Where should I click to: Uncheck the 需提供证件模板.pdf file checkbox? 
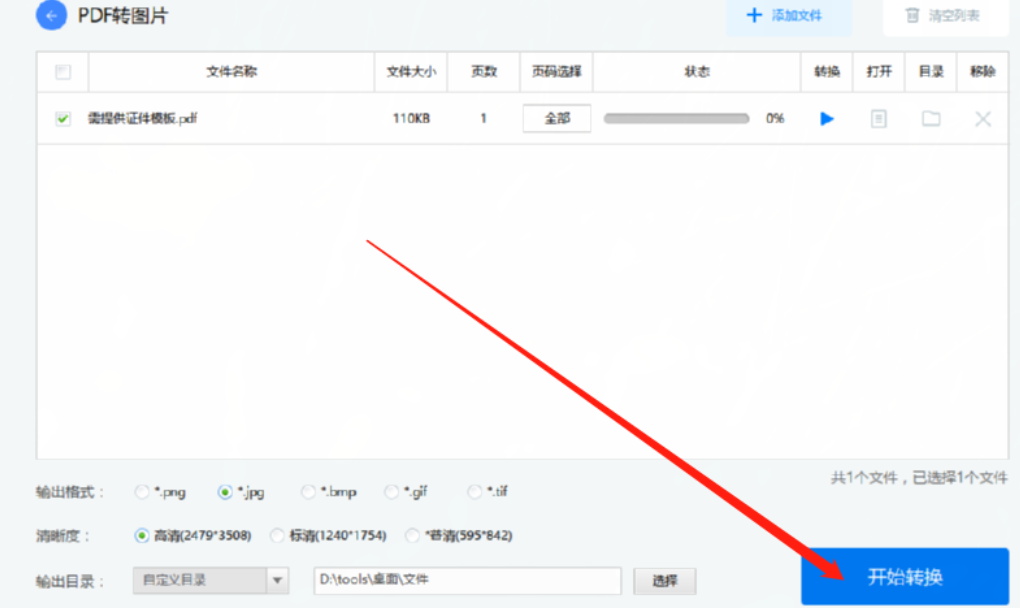tap(63, 118)
